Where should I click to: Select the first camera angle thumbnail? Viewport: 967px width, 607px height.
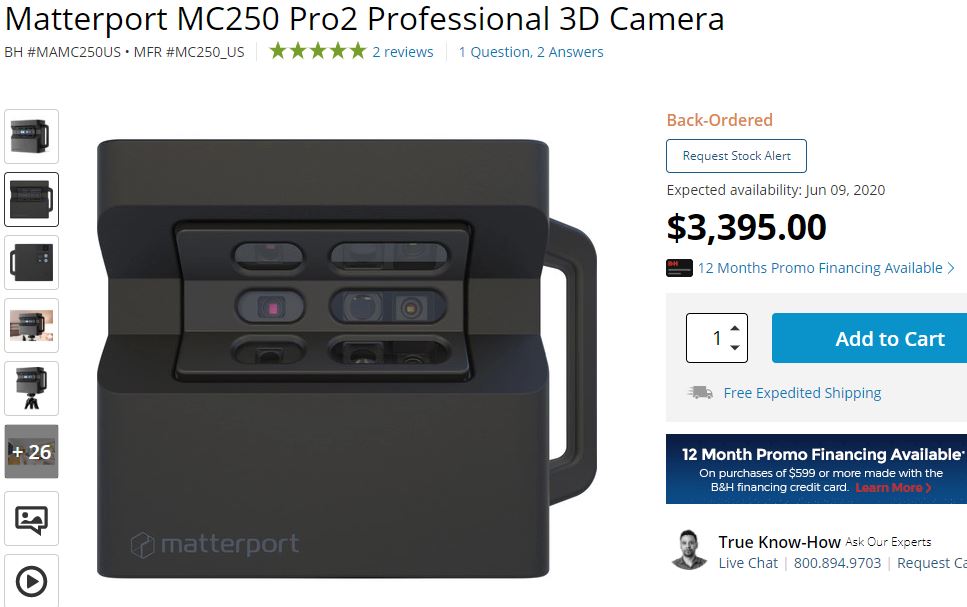tap(31, 136)
